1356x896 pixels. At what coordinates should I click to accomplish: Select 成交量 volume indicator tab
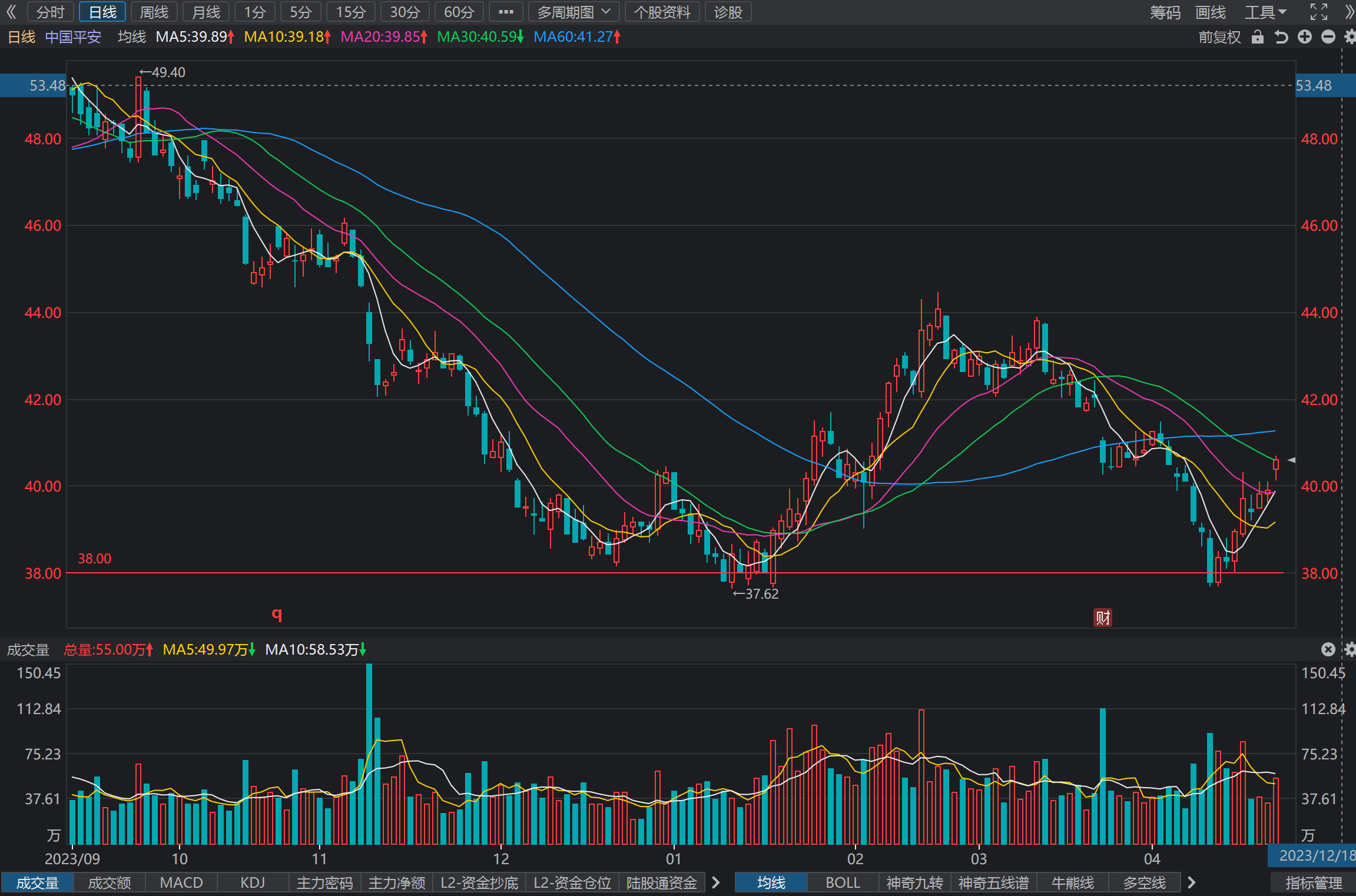click(37, 882)
